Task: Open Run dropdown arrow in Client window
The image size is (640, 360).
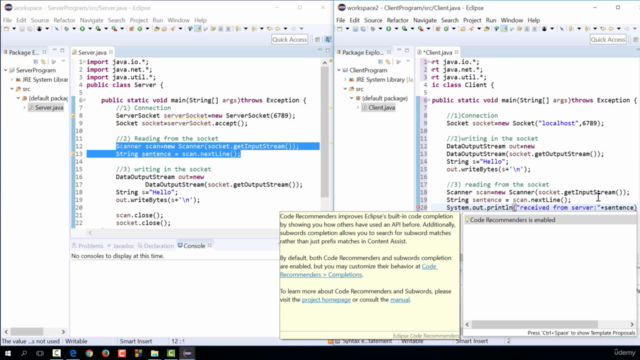Action: (396, 29)
